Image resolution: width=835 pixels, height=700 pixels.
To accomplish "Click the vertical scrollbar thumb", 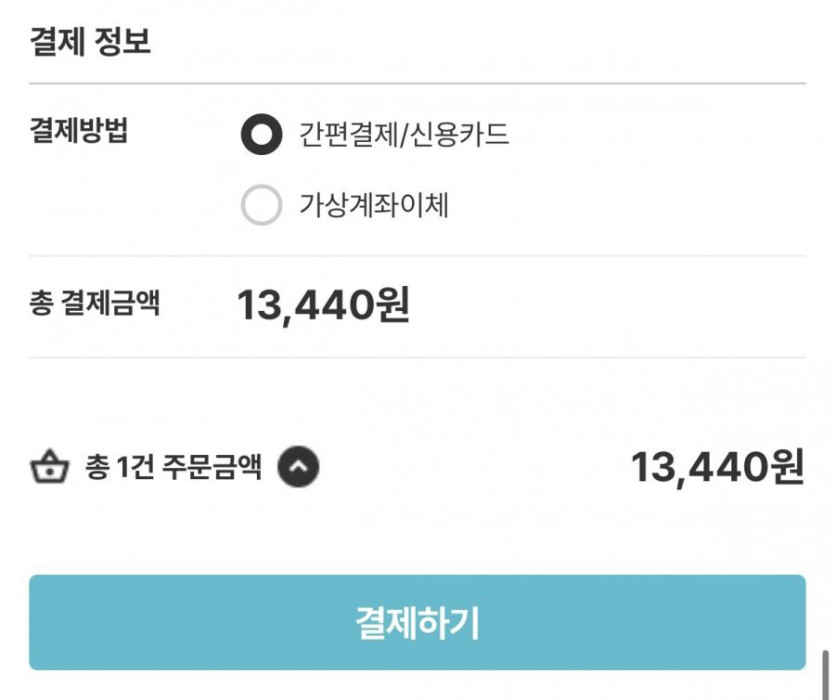I will tap(826, 675).
